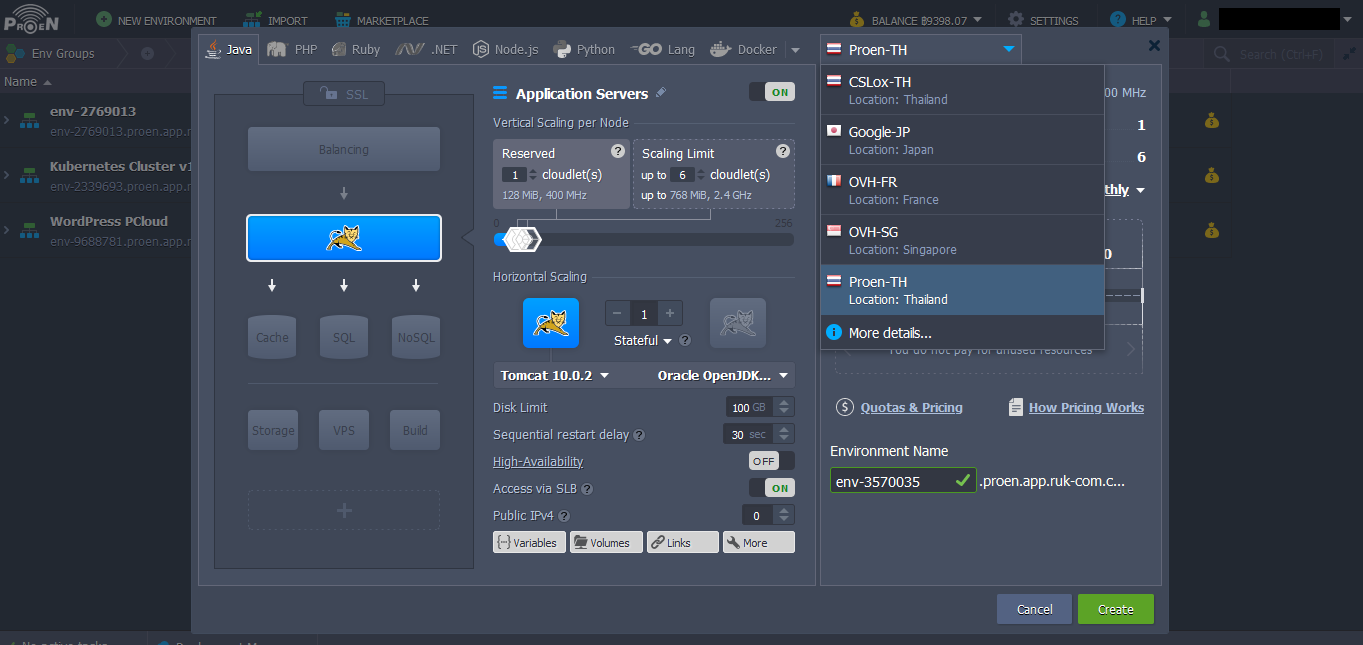Click help icon in Reserved cloudlets box
This screenshot has width=1363, height=645.
[618, 151]
